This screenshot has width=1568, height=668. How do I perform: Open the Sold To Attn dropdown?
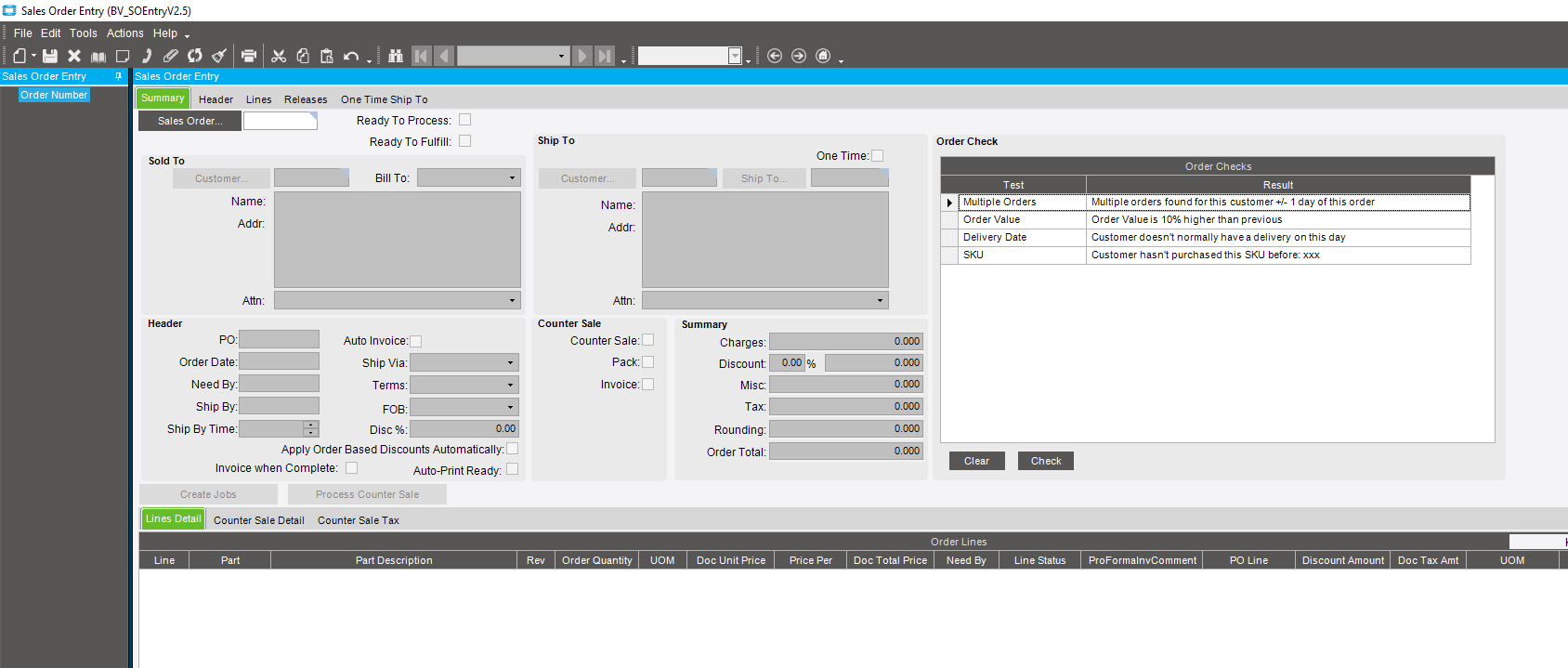(512, 300)
